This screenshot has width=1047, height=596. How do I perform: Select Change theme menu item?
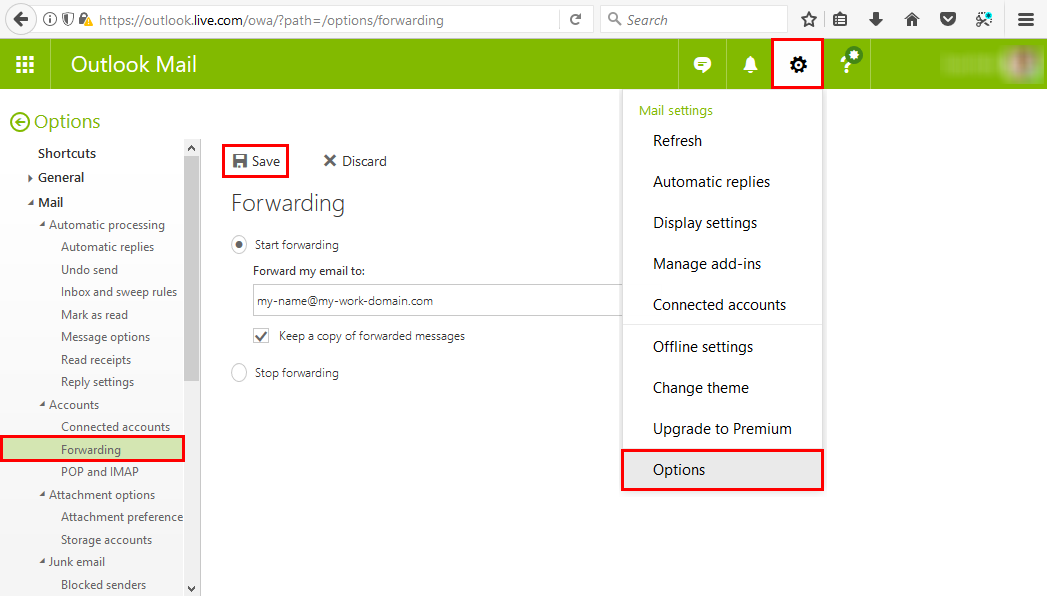[x=700, y=388]
